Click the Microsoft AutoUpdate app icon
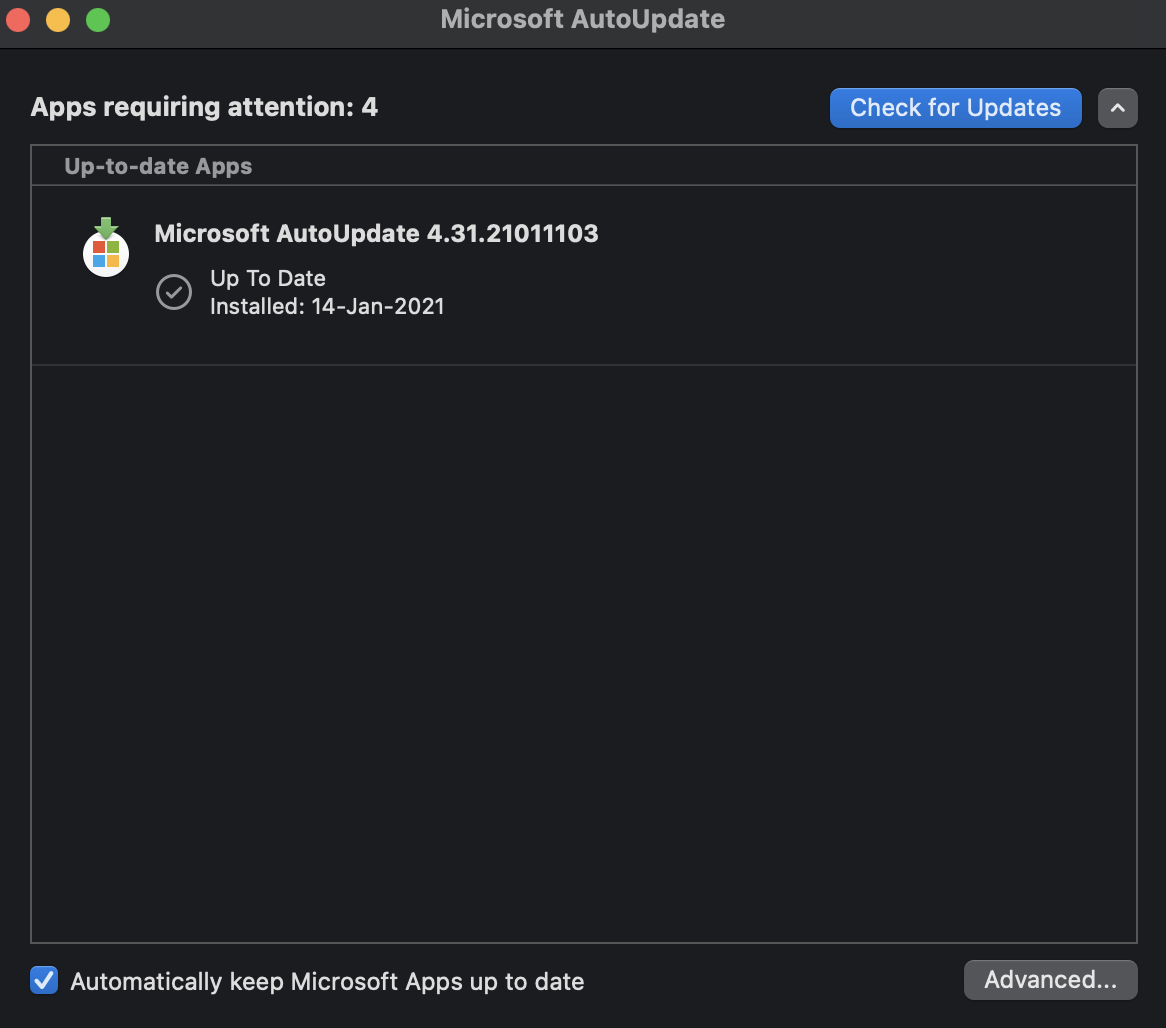1166x1028 pixels. [106, 247]
